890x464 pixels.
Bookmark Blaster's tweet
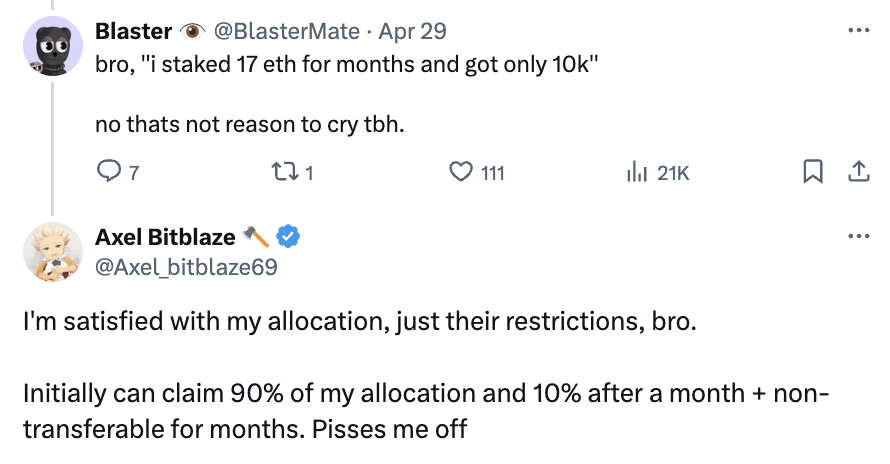[x=813, y=173]
